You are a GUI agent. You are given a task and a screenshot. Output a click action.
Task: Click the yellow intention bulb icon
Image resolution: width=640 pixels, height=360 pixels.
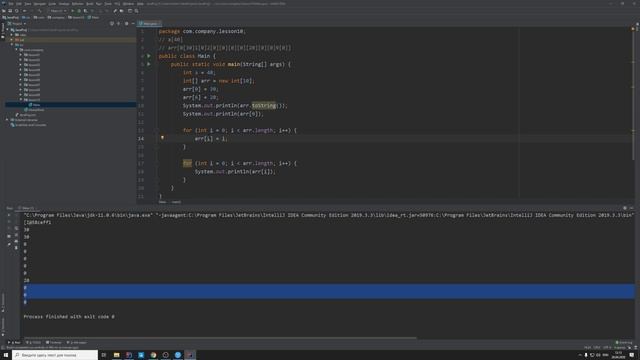pyautogui.click(x=162, y=138)
